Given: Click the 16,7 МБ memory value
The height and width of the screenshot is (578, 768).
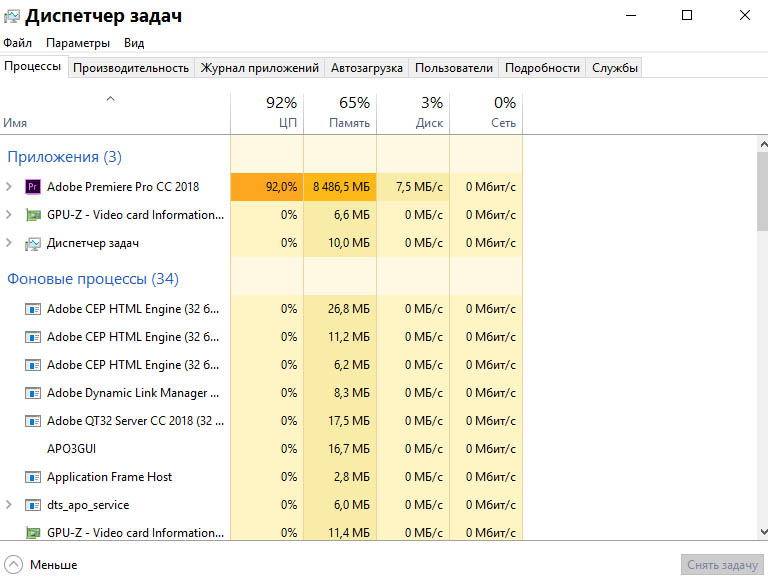Looking at the screenshot, I should (349, 449).
